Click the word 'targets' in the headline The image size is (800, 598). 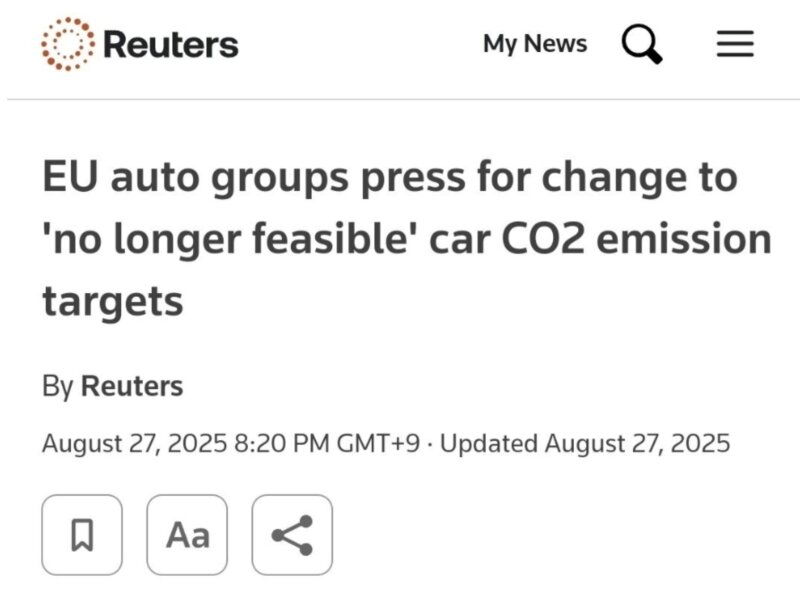click(113, 301)
